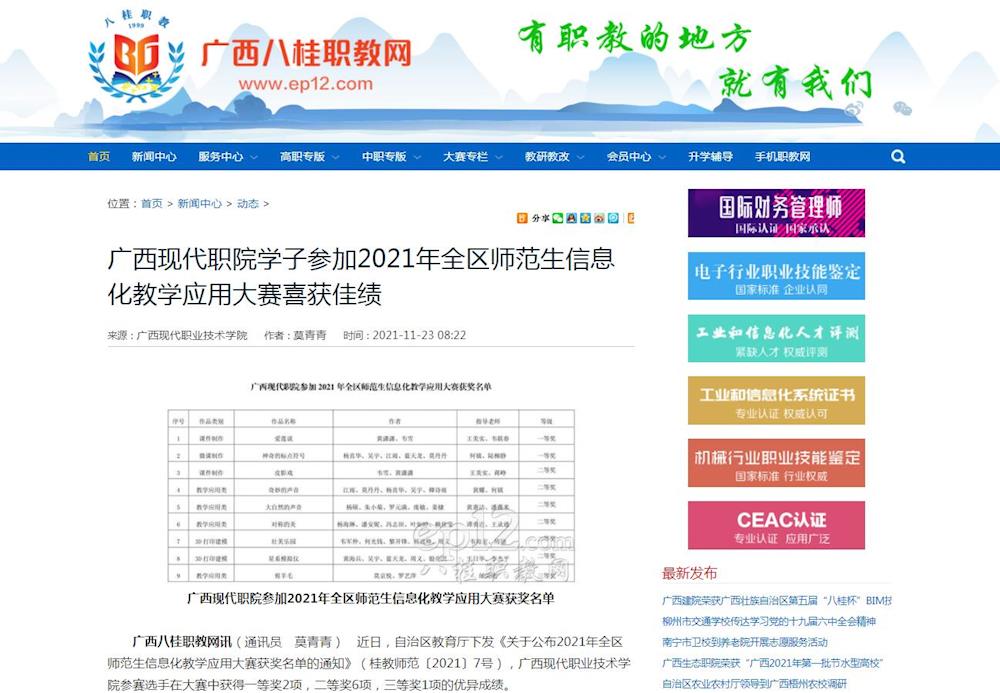Open the 国际财务管理师 banner ad
Image resolution: width=1000 pixels, height=693 pixels.
click(x=776, y=213)
